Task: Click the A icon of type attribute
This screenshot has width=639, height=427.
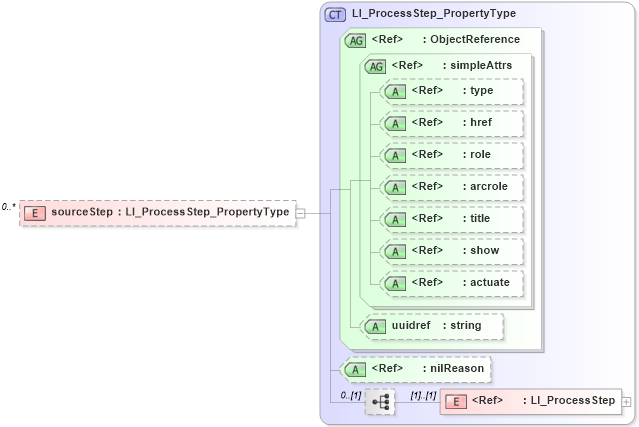Action: click(x=395, y=92)
